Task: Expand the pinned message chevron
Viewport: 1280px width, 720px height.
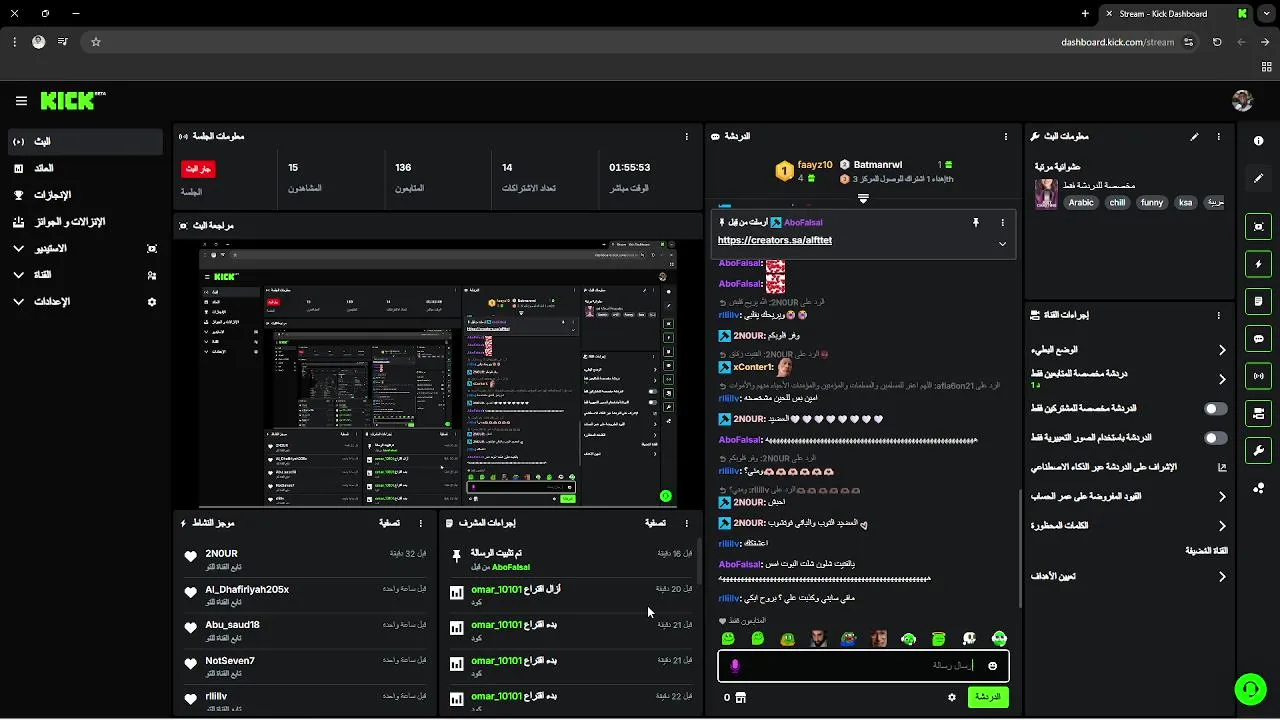Action: click(x=1002, y=244)
